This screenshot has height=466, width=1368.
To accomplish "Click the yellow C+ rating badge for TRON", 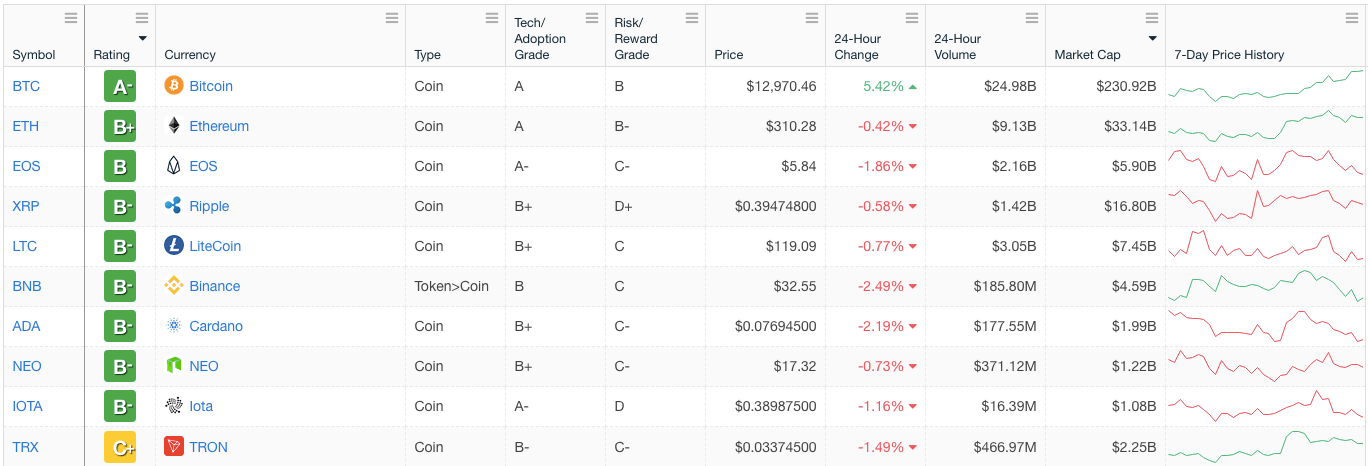I will (120, 447).
